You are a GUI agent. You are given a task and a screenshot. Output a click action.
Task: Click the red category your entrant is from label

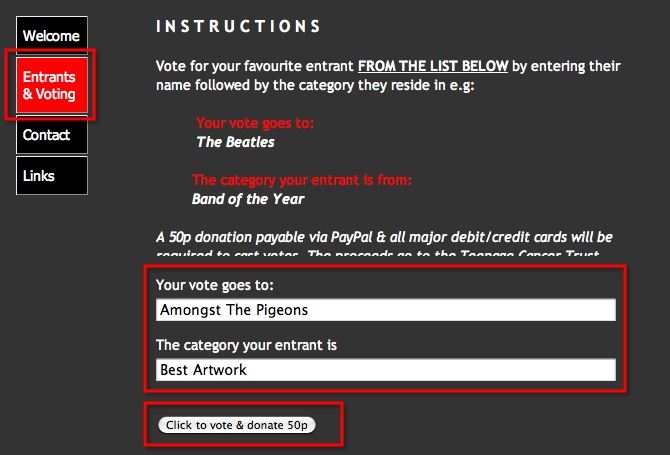click(x=302, y=180)
